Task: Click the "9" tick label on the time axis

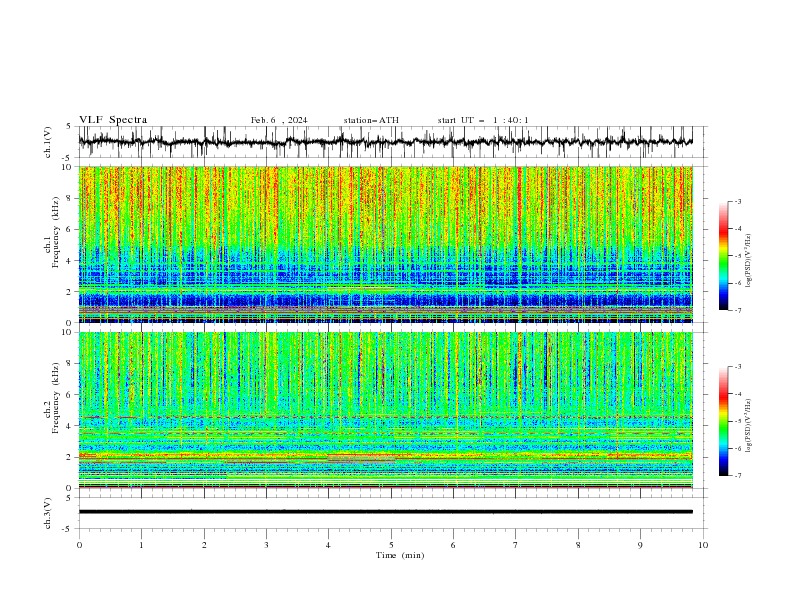Action: (x=640, y=545)
